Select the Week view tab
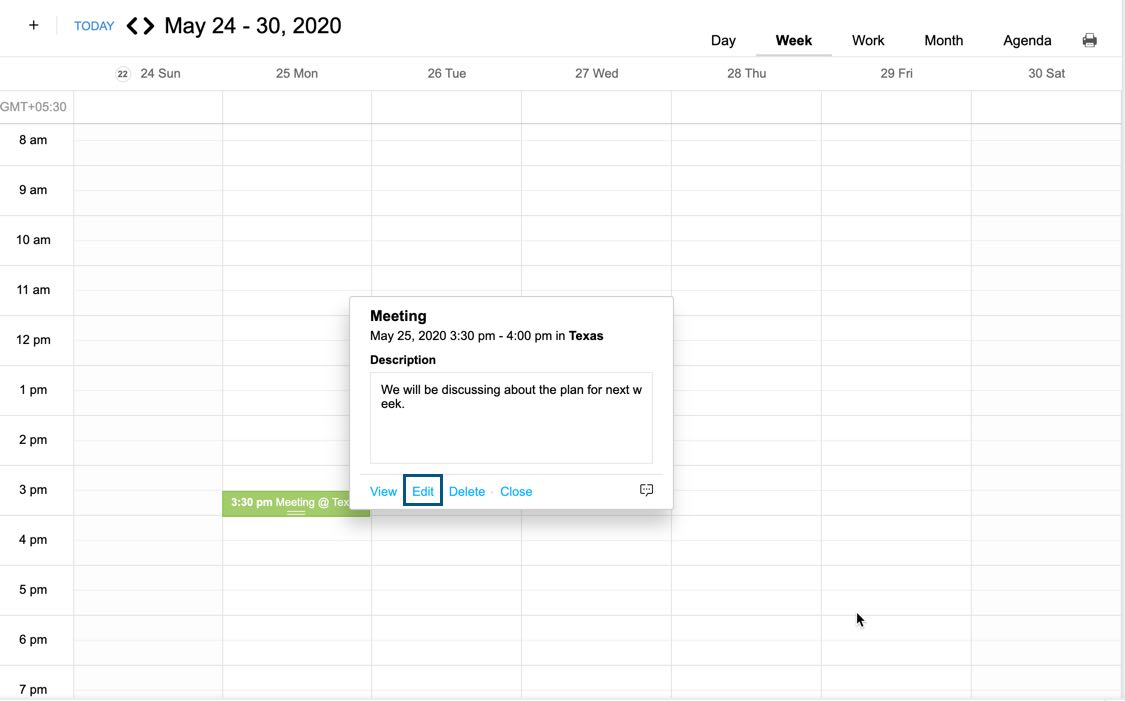Image resolution: width=1125 pixels, height=701 pixels. point(794,40)
